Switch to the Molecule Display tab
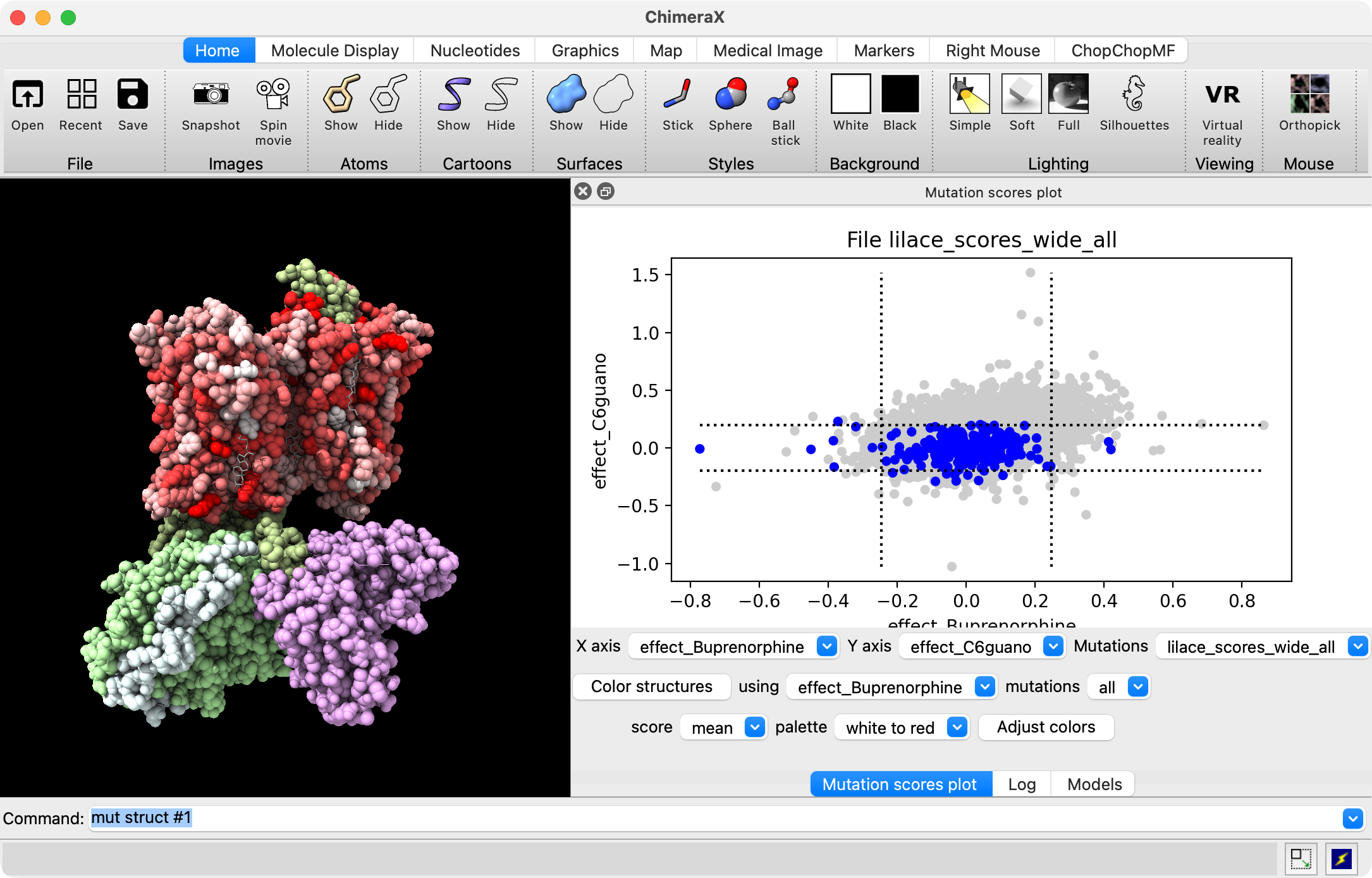This screenshot has height=878, width=1372. pos(334,51)
